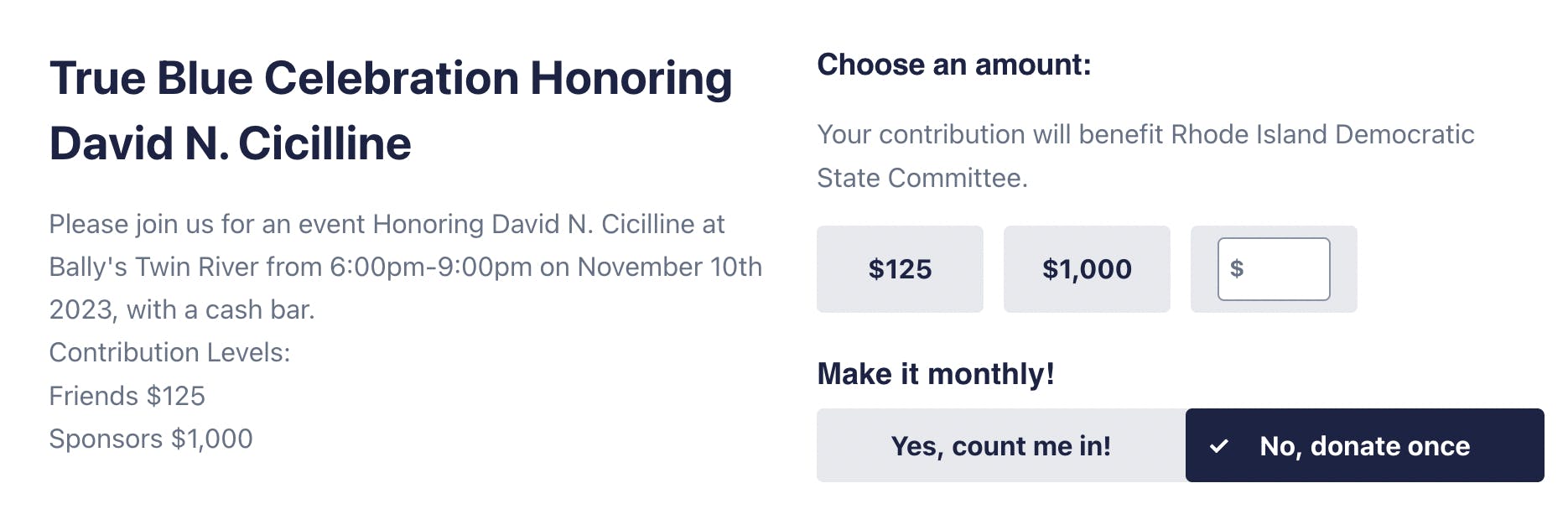Click the "with a cash bar" text
Viewport: 1568px width, 530px height.
(x=221, y=309)
